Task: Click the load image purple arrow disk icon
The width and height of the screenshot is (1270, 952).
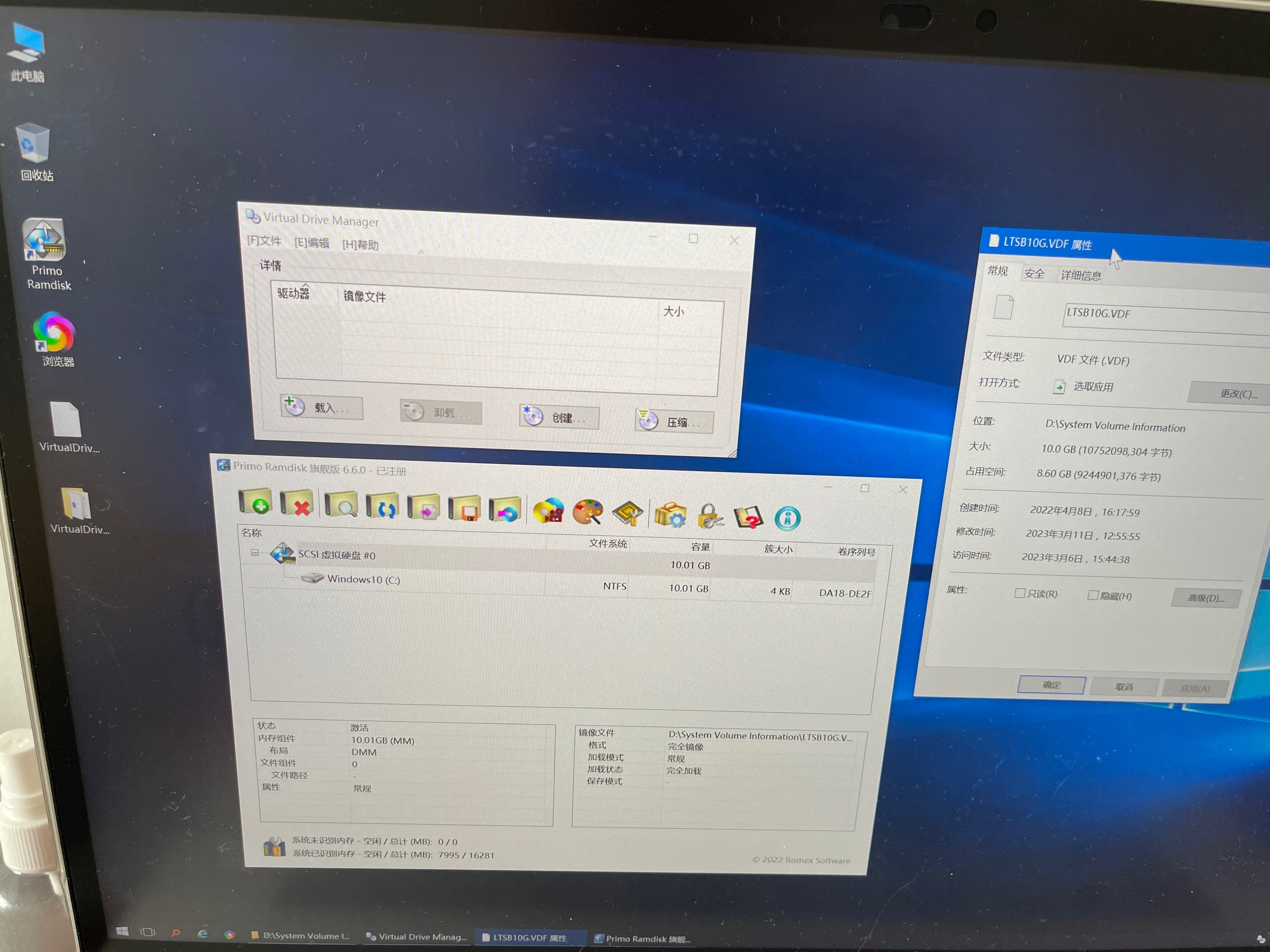Action: [423, 508]
